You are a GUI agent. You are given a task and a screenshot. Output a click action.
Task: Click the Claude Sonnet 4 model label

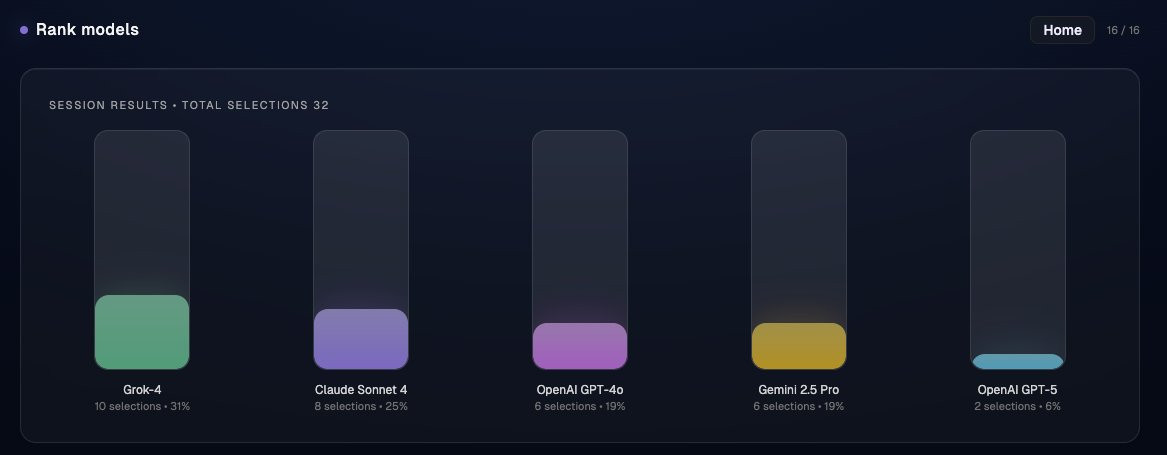tap(361, 389)
